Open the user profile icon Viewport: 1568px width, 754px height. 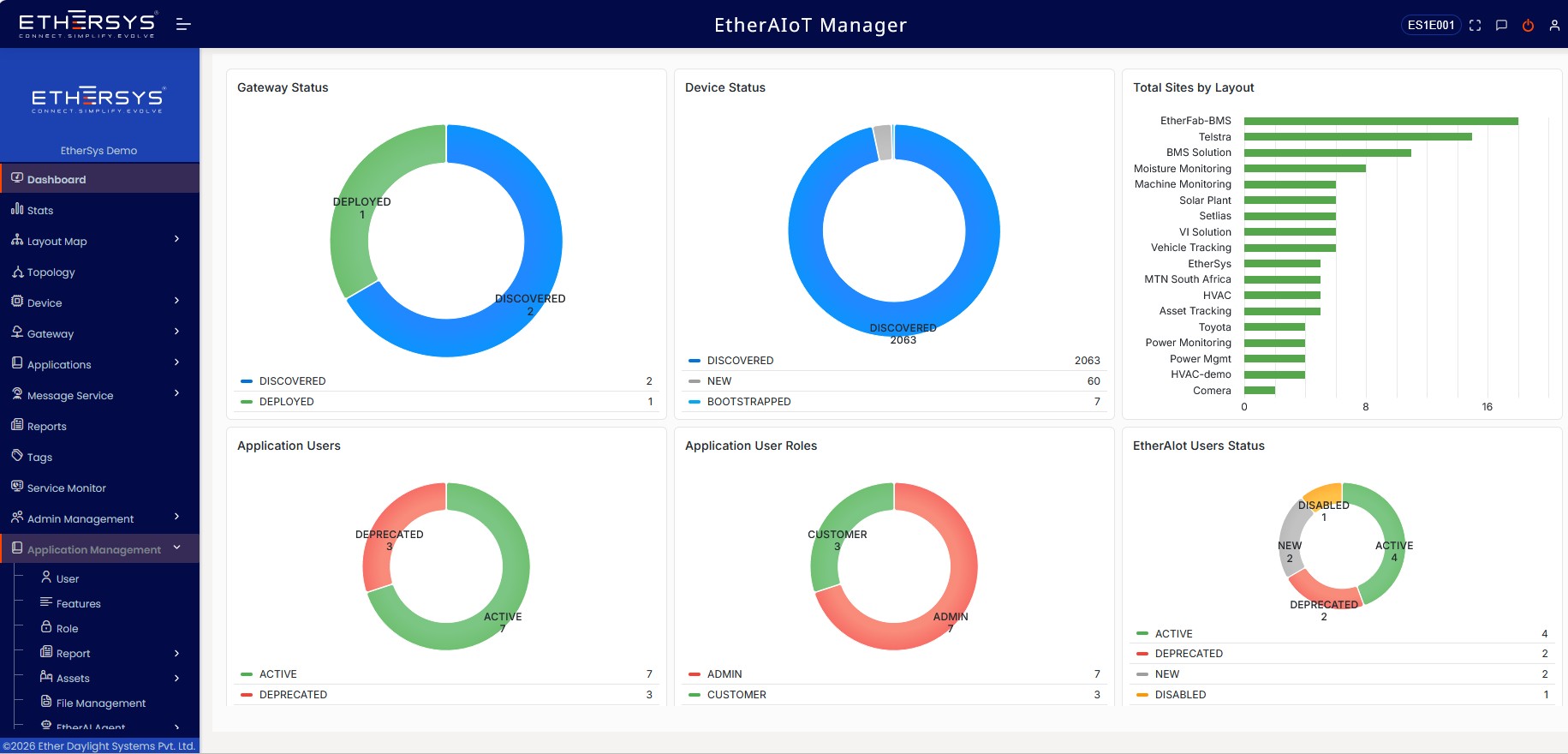1554,26
